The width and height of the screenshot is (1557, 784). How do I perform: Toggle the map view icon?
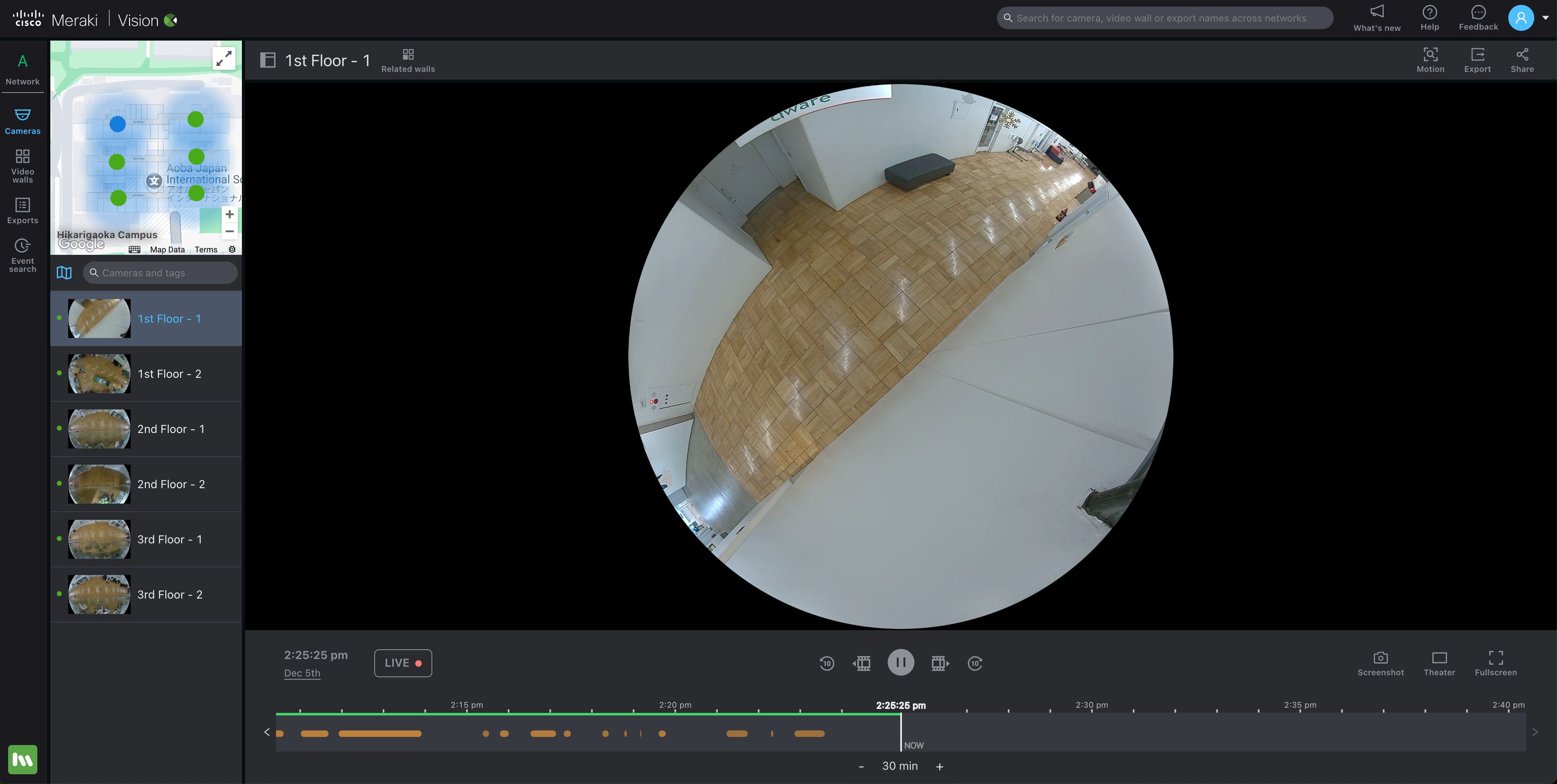click(x=64, y=273)
